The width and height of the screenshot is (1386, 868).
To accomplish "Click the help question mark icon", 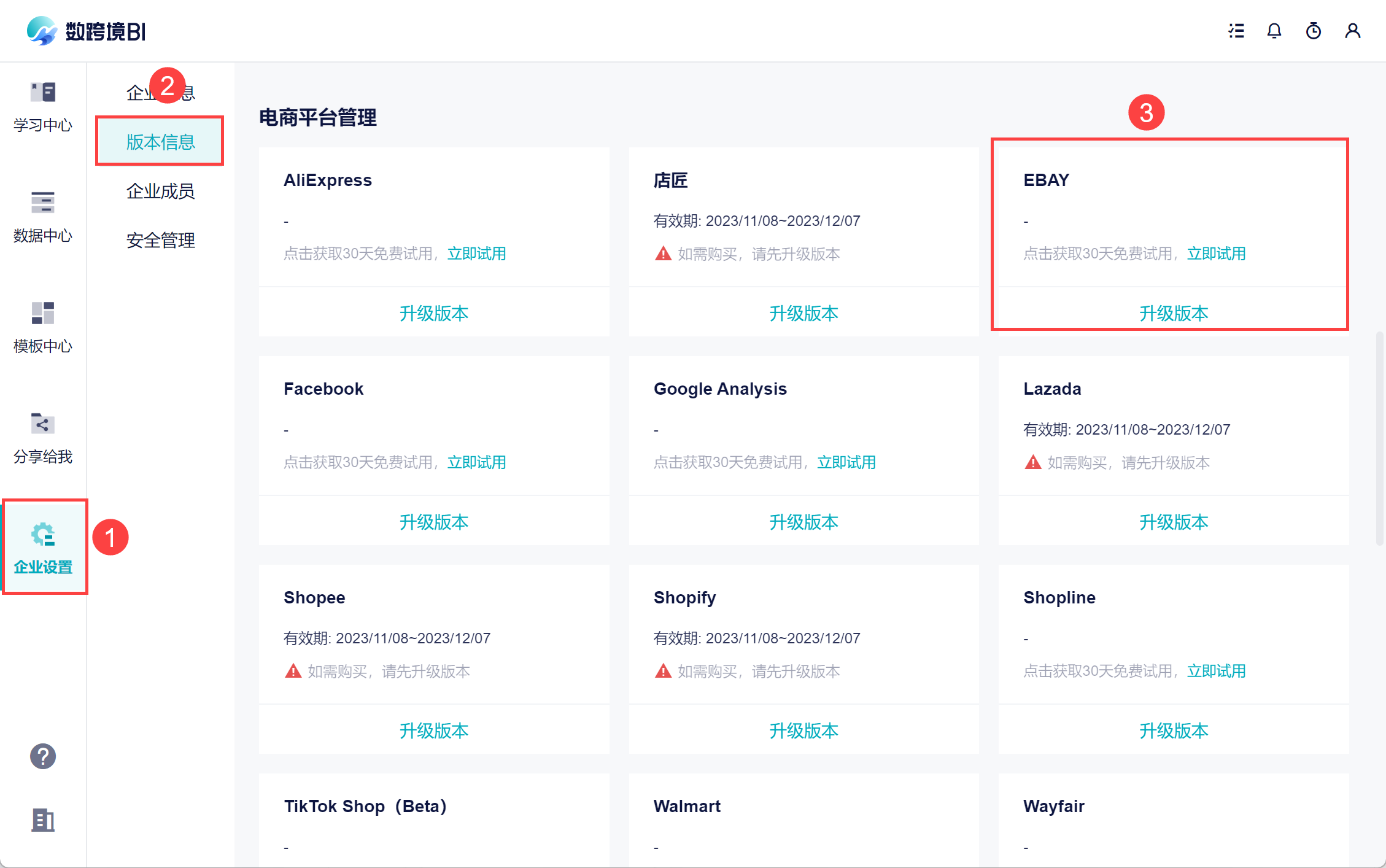I will pyautogui.click(x=43, y=756).
